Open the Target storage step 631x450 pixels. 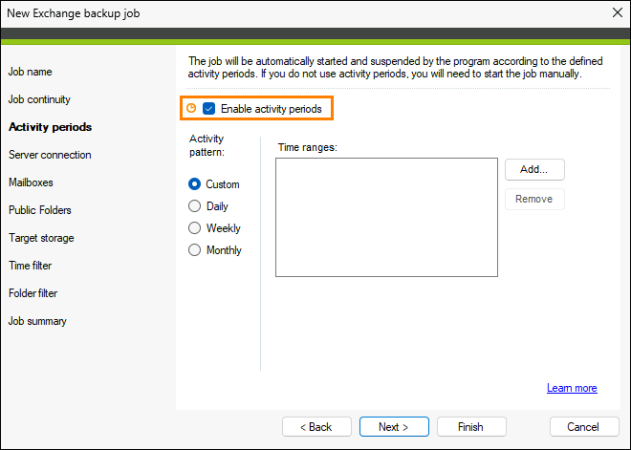(41, 238)
